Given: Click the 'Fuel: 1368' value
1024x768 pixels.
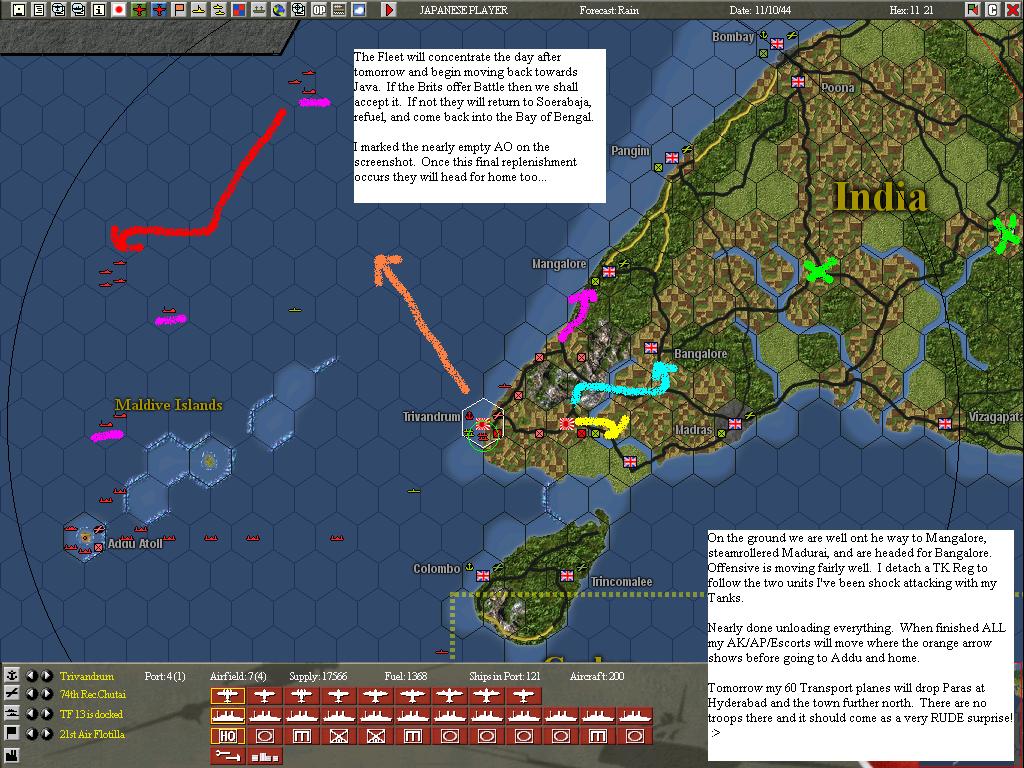Looking at the screenshot, I should (406, 676).
